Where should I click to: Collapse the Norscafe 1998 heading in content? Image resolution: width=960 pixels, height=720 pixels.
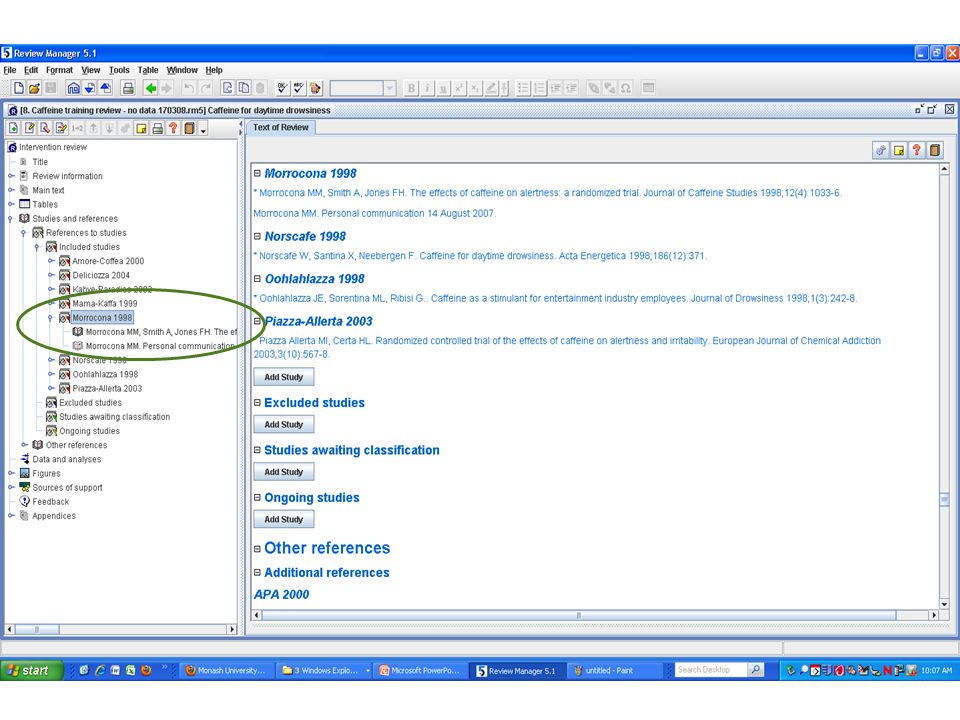(257, 236)
